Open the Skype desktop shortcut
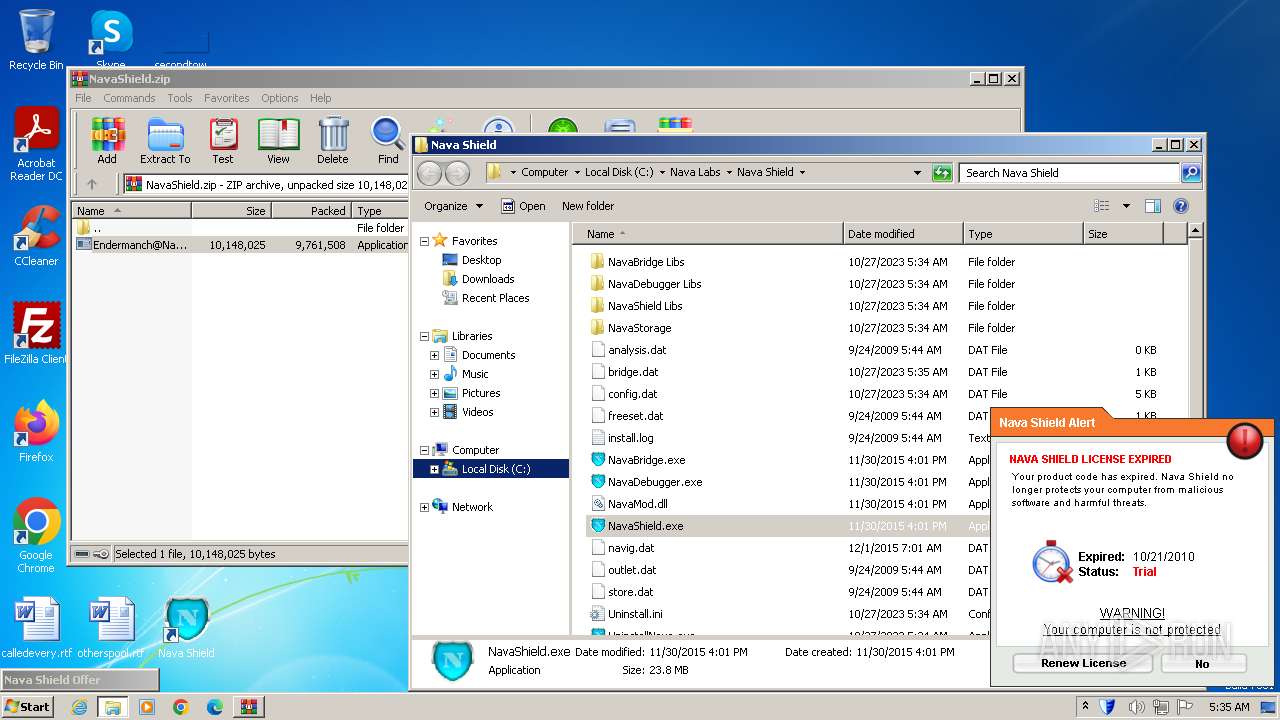 111,40
